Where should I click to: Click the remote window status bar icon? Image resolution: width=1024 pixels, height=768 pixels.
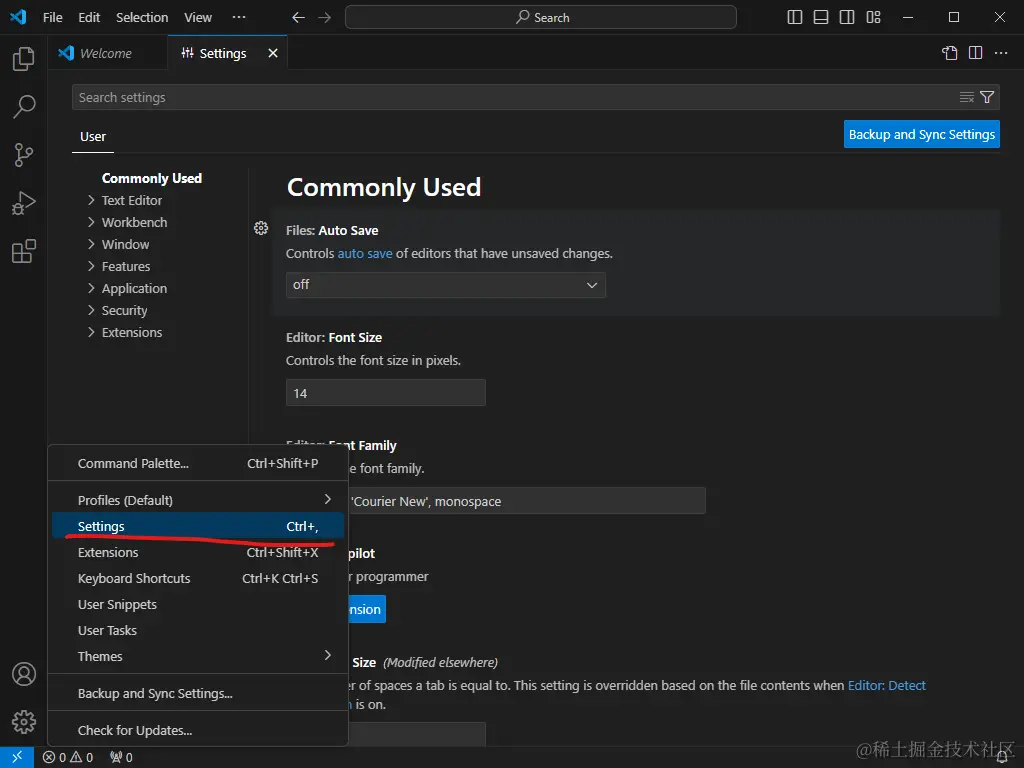(x=17, y=757)
